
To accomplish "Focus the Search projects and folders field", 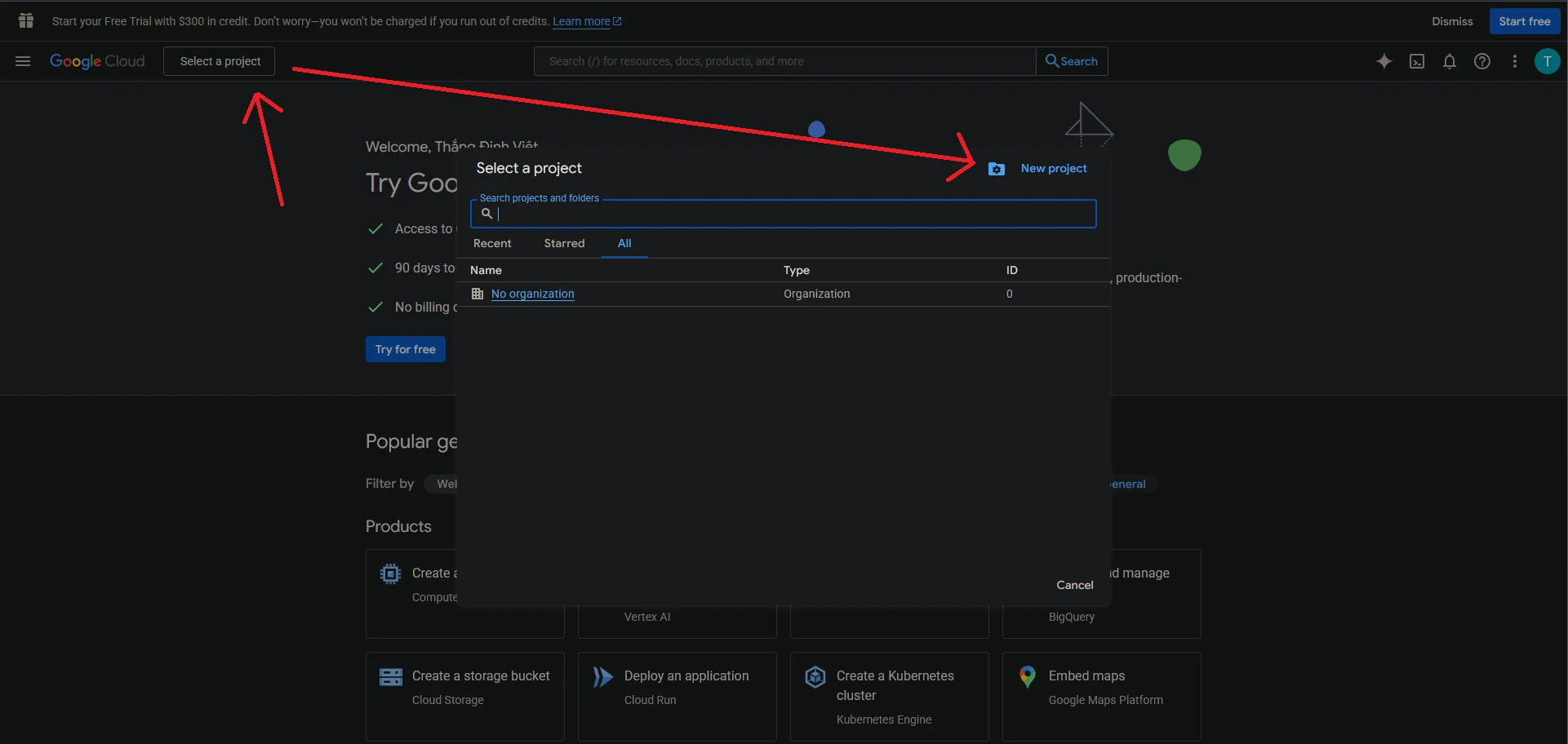I will (784, 214).
